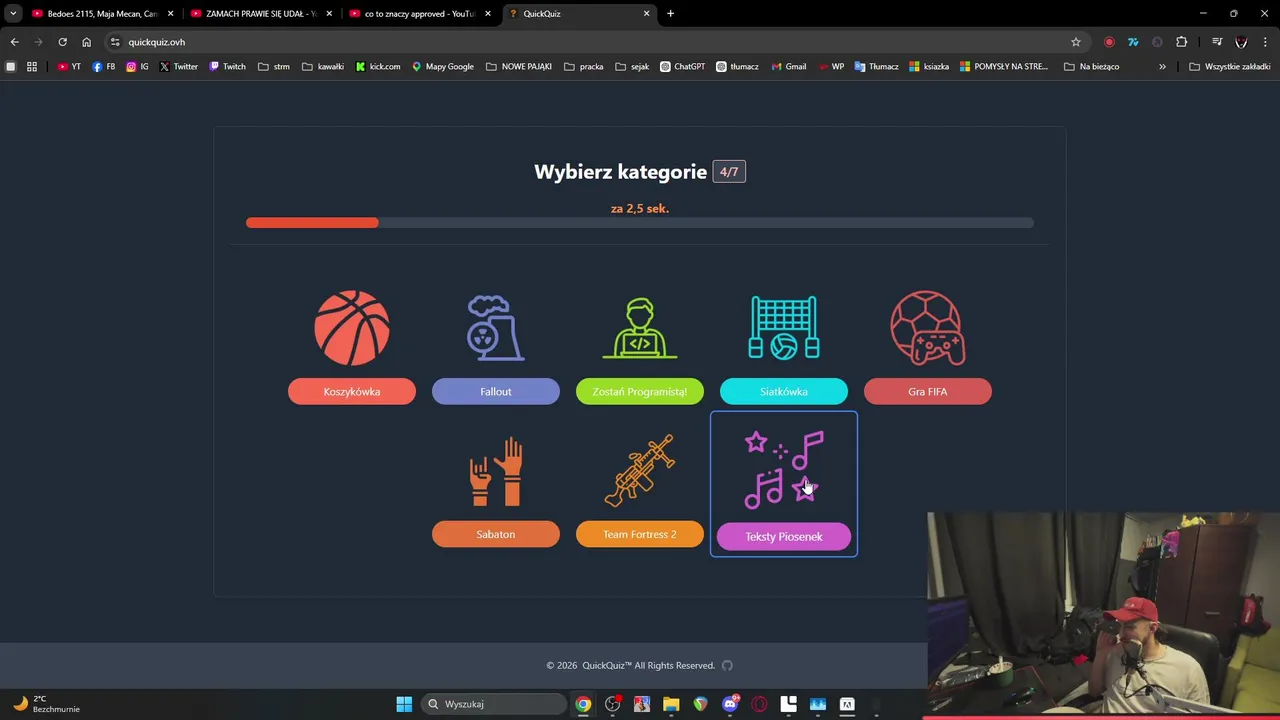This screenshot has height=720, width=1280.
Task: Choose the Zostań Programistą! button
Action: click(640, 391)
